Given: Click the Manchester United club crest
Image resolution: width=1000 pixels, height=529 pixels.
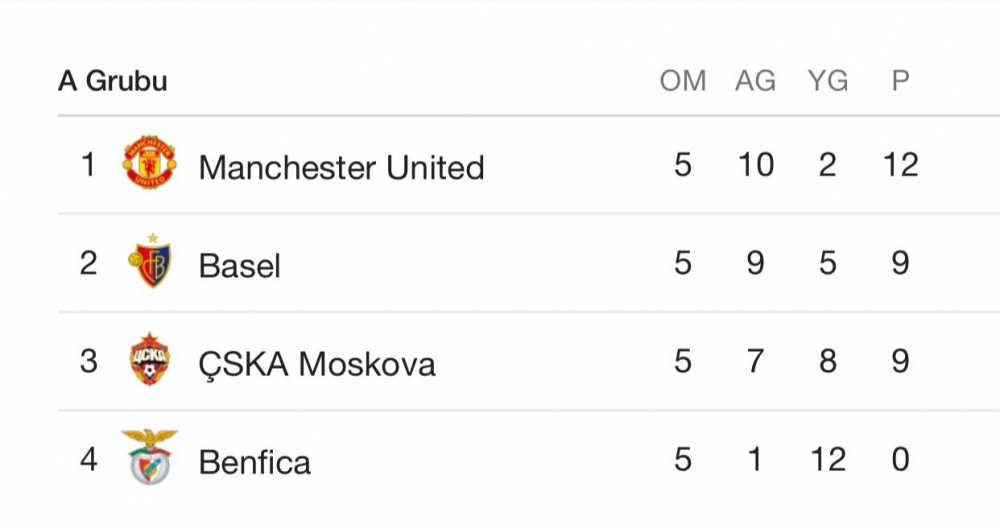Looking at the screenshot, I should click(150, 164).
